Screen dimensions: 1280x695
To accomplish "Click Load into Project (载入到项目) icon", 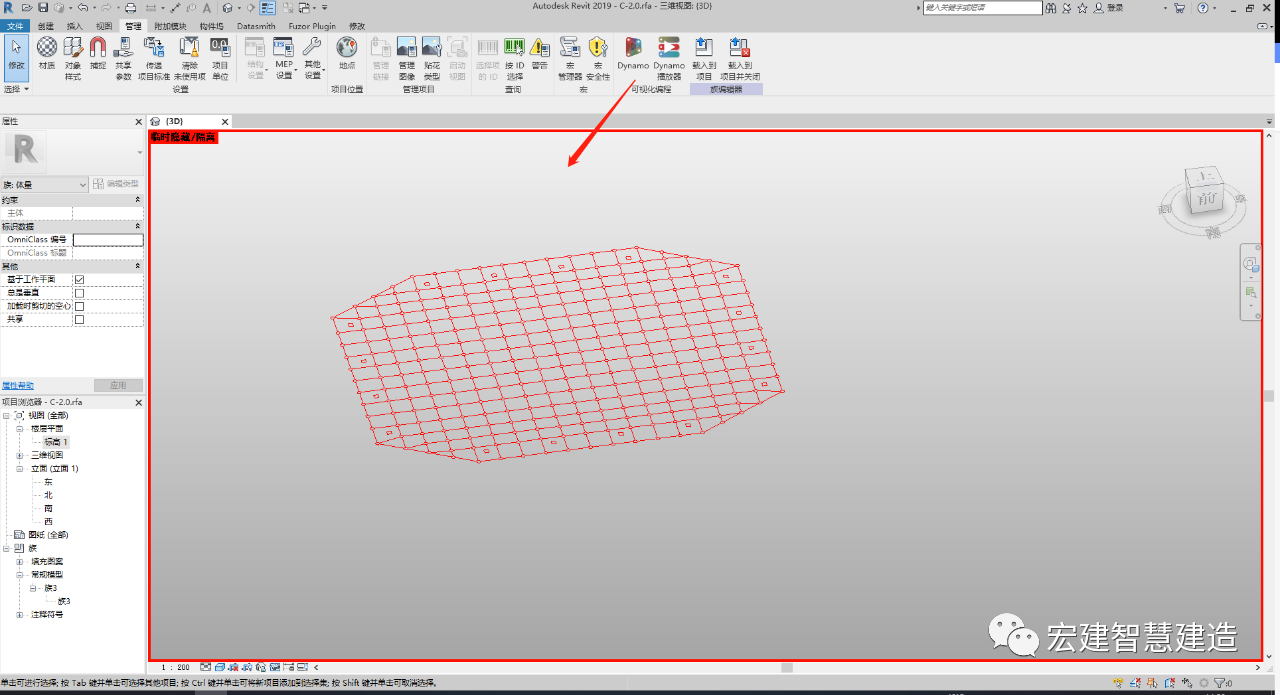I will 704,58.
